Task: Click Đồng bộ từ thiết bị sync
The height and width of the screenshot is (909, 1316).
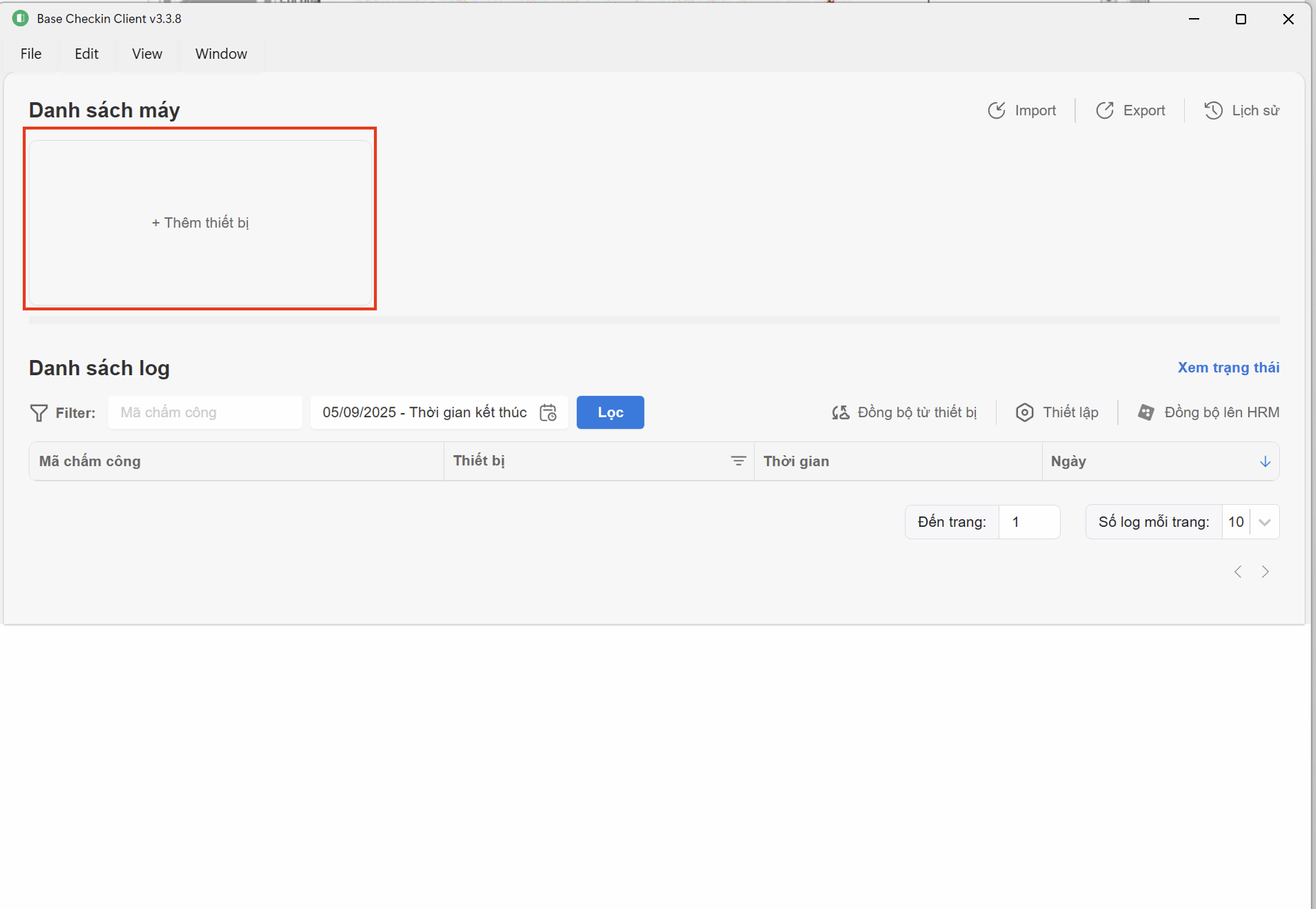Action: point(904,412)
